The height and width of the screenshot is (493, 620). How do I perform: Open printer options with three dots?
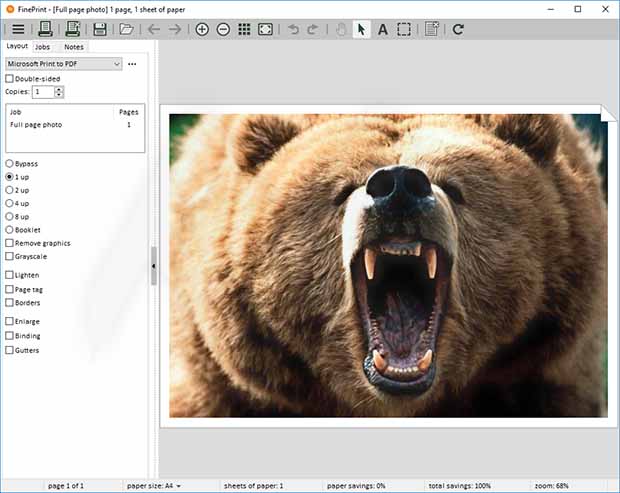(132, 64)
